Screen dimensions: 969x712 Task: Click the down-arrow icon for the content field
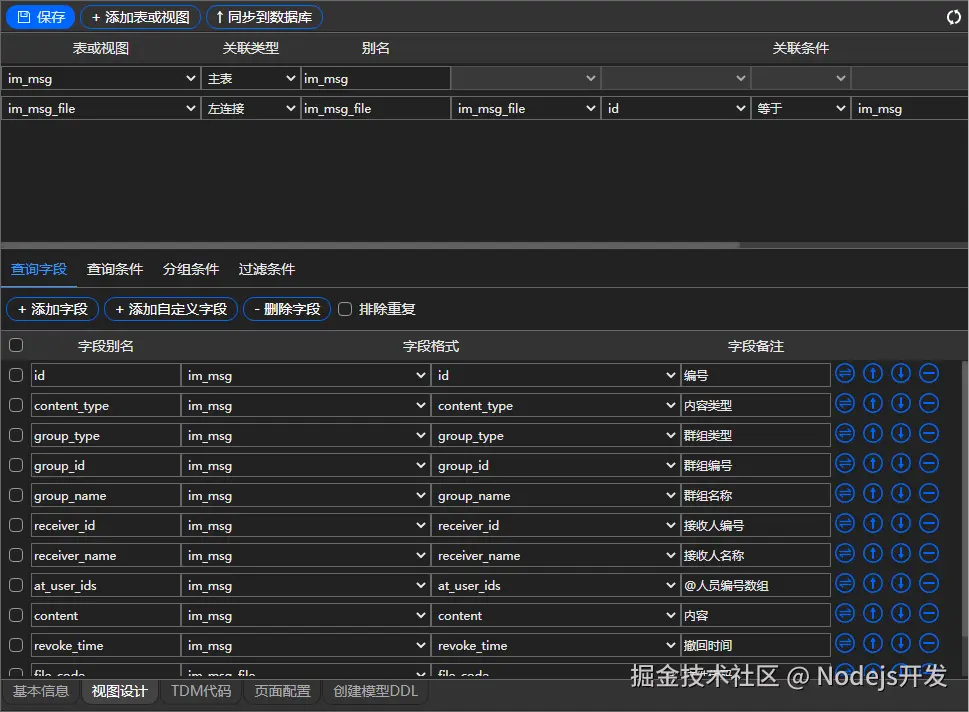click(x=900, y=613)
